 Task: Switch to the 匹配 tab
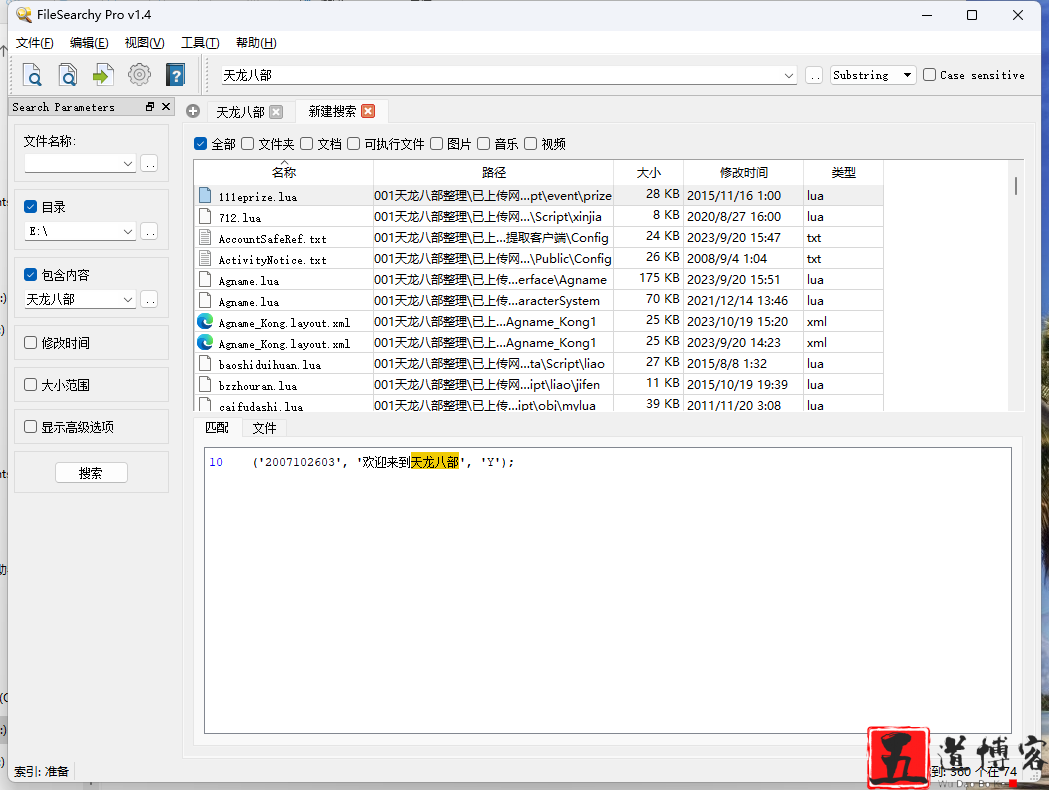pos(217,427)
